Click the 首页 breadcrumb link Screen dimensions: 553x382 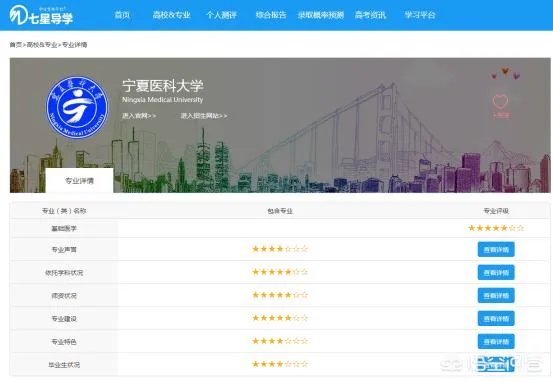[x=16, y=45]
